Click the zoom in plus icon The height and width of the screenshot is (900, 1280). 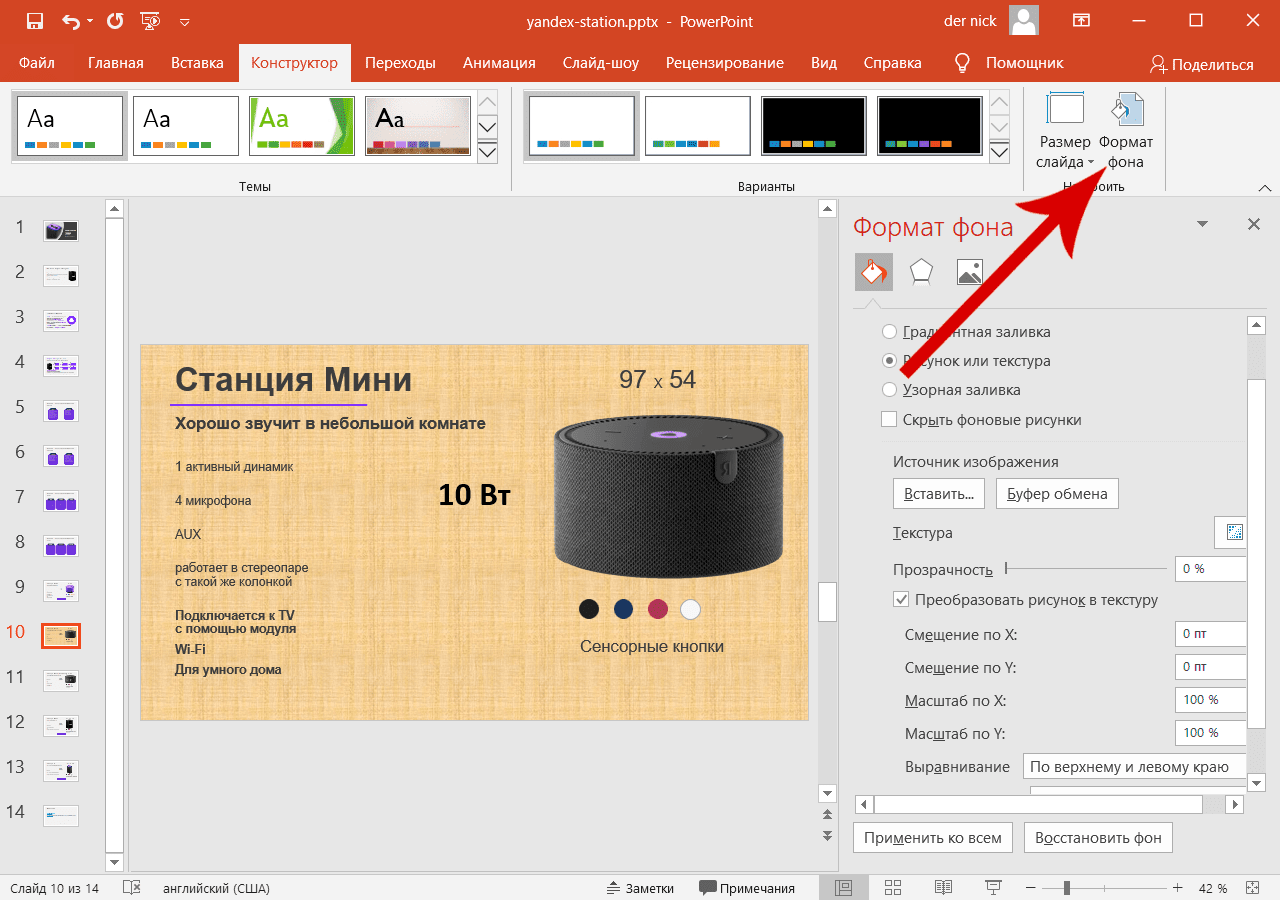(1177, 888)
